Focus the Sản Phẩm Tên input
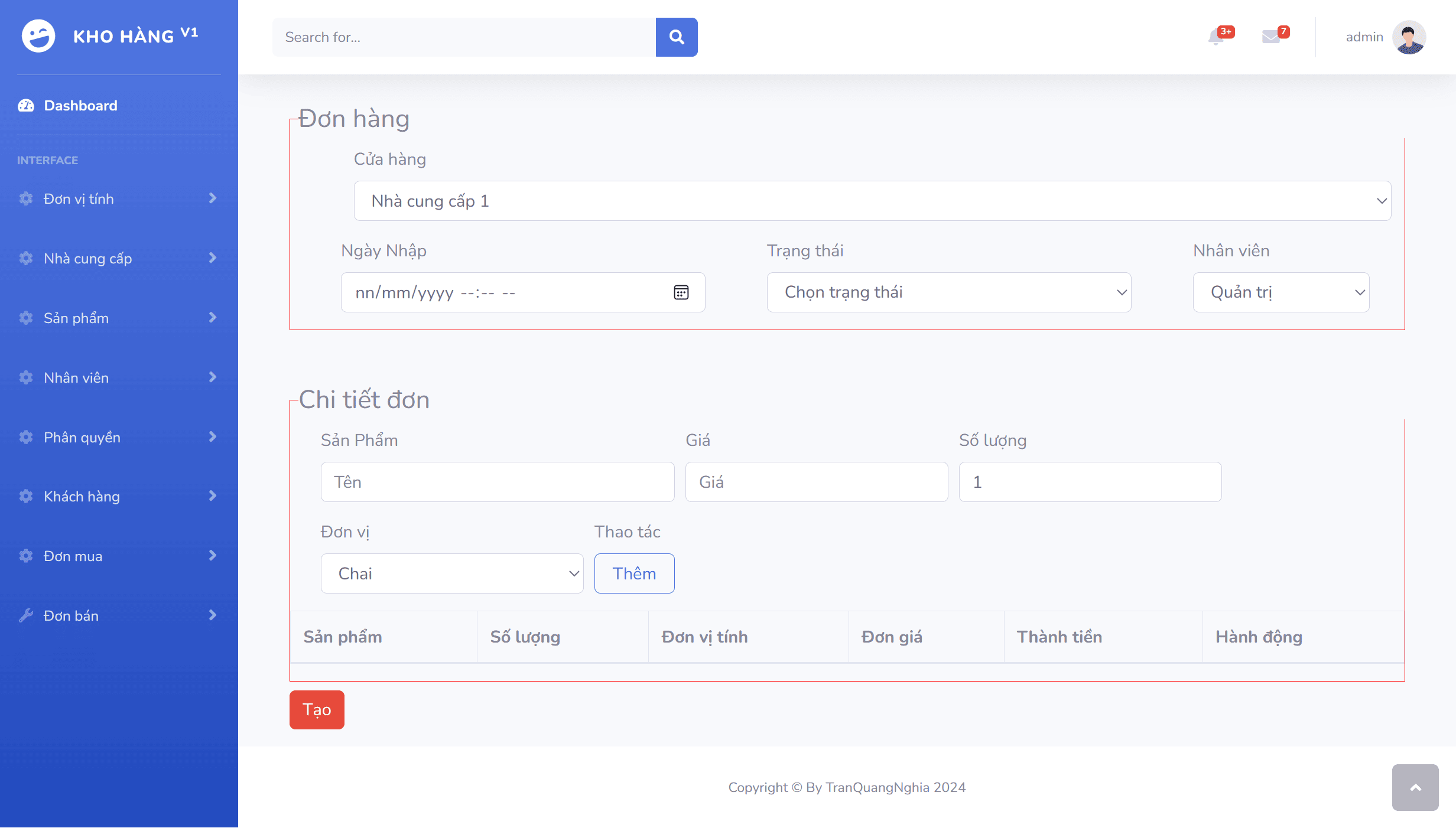 (x=498, y=482)
